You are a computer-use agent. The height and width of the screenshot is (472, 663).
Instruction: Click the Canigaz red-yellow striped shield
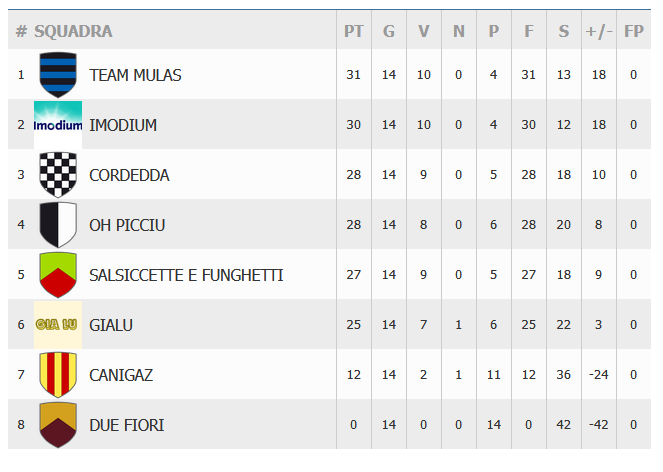tap(57, 375)
